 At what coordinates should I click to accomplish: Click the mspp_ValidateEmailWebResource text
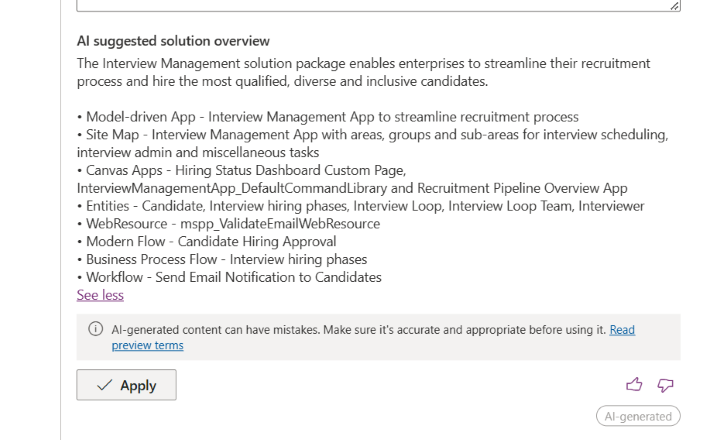click(280, 224)
